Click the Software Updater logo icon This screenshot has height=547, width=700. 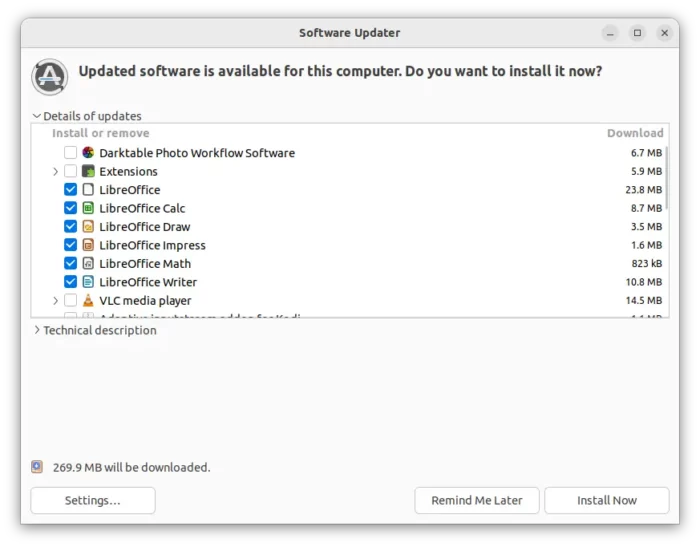click(x=50, y=77)
